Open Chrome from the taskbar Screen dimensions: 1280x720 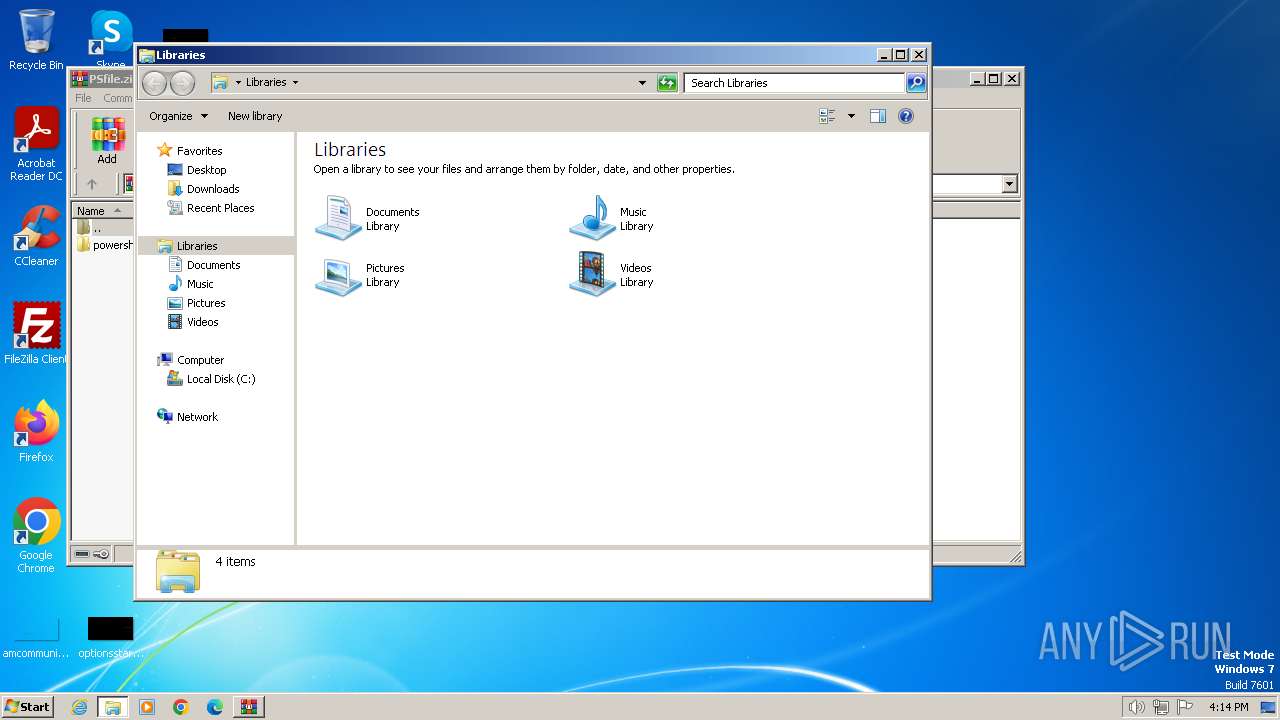tap(181, 707)
